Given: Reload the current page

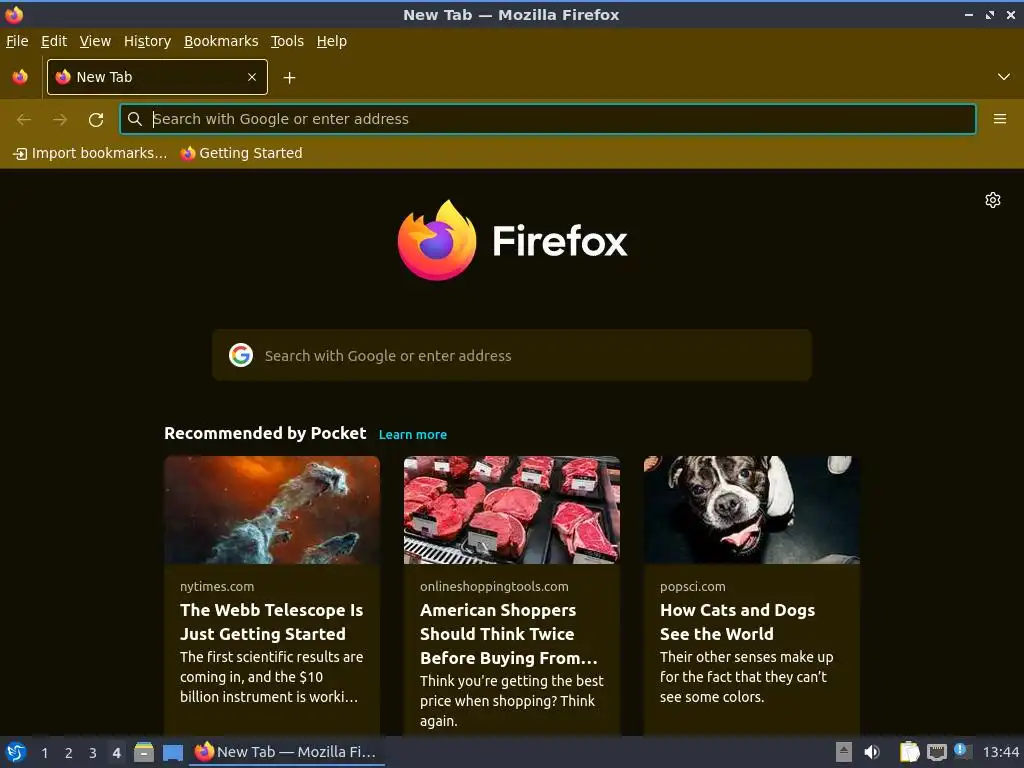Looking at the screenshot, I should point(96,120).
